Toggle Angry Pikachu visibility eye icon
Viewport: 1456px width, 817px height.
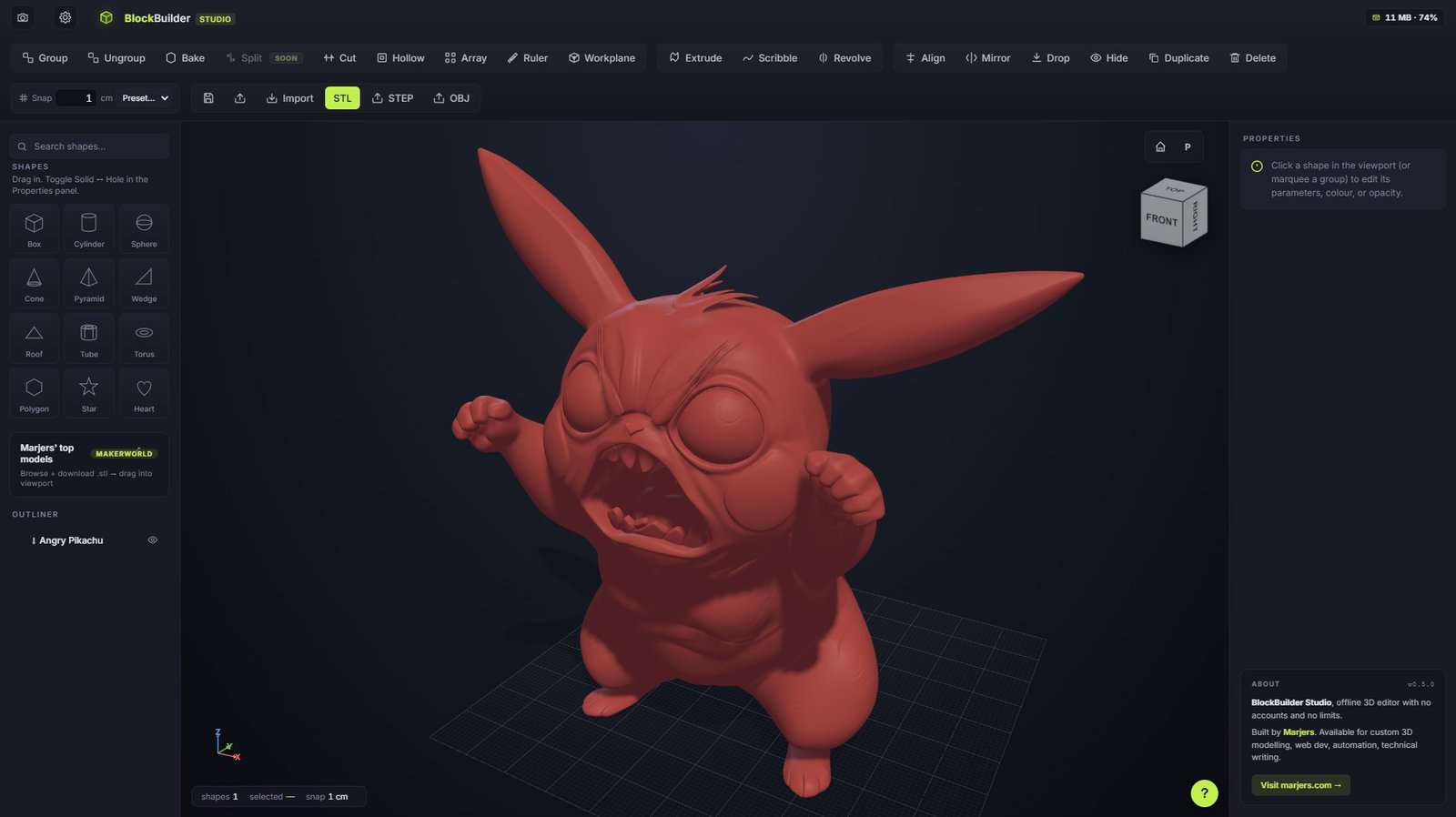coord(153,540)
